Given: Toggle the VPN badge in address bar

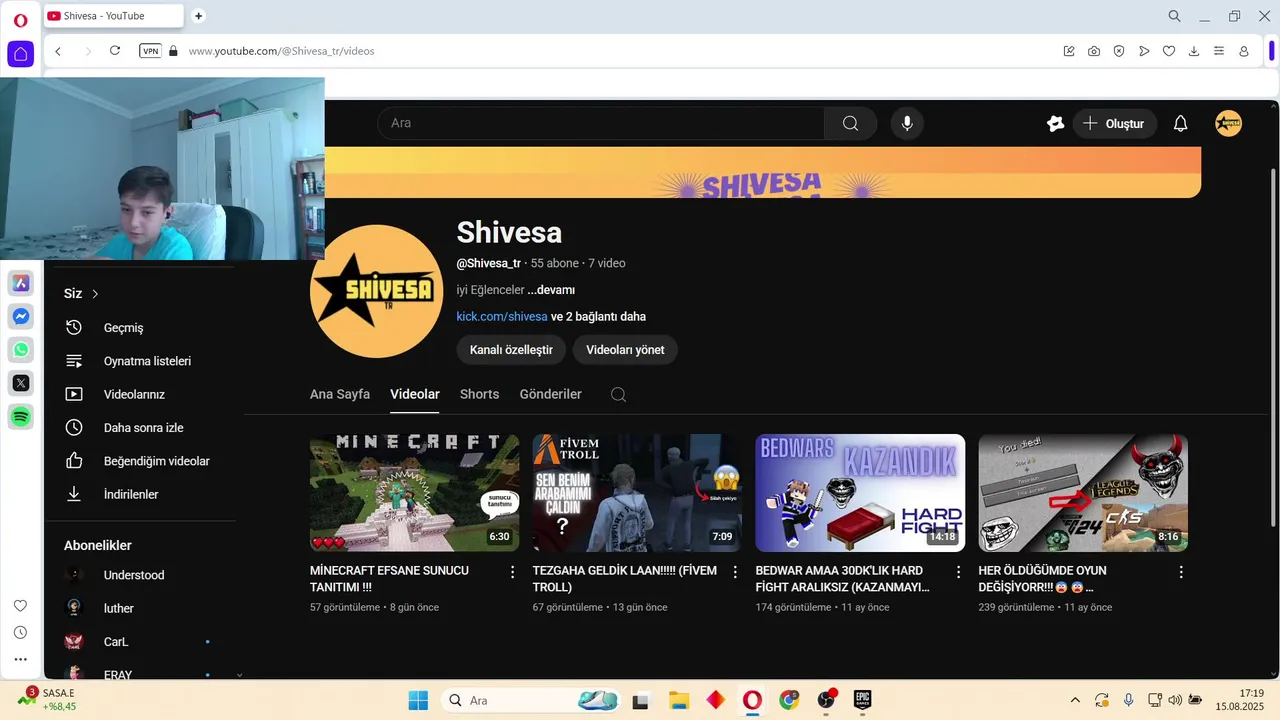Looking at the screenshot, I should (x=150, y=51).
